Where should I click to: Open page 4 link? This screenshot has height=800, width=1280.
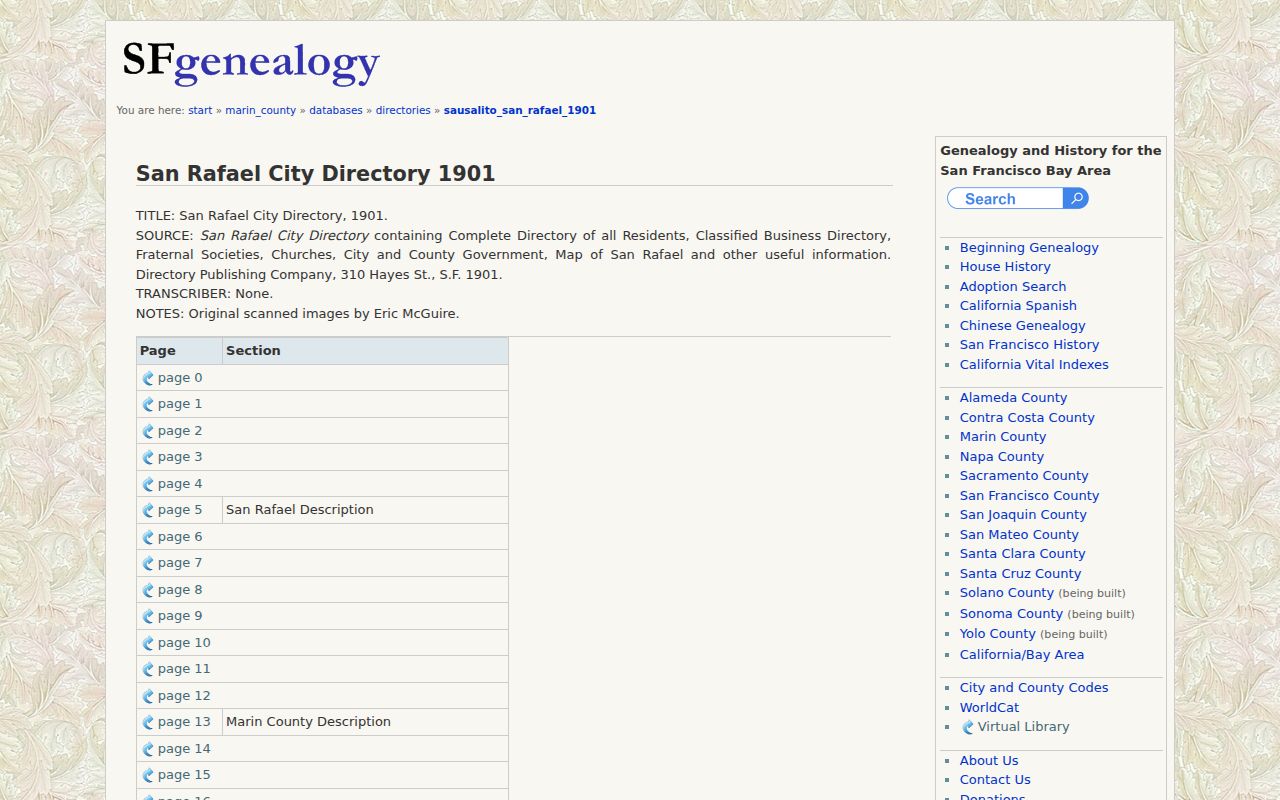coord(180,484)
